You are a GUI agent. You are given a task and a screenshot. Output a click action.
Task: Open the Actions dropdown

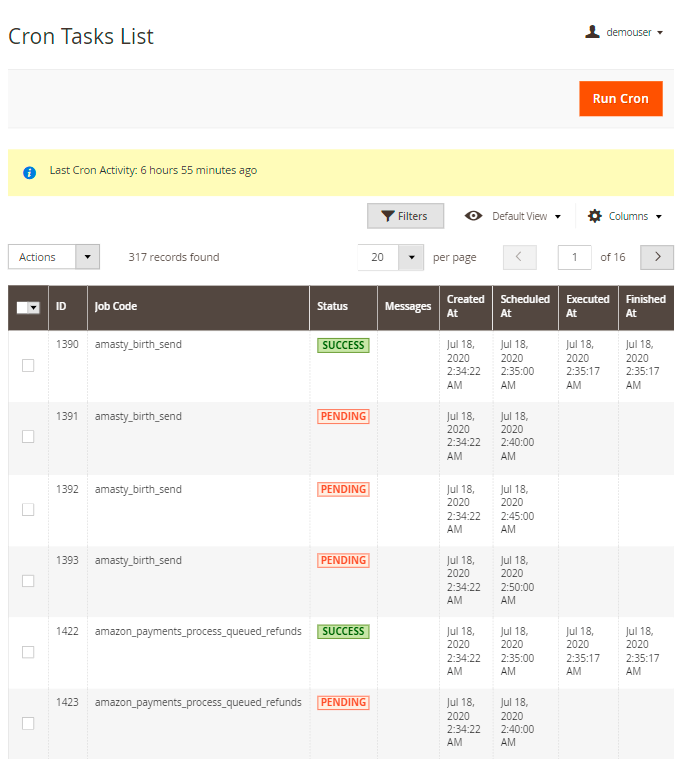pos(54,257)
